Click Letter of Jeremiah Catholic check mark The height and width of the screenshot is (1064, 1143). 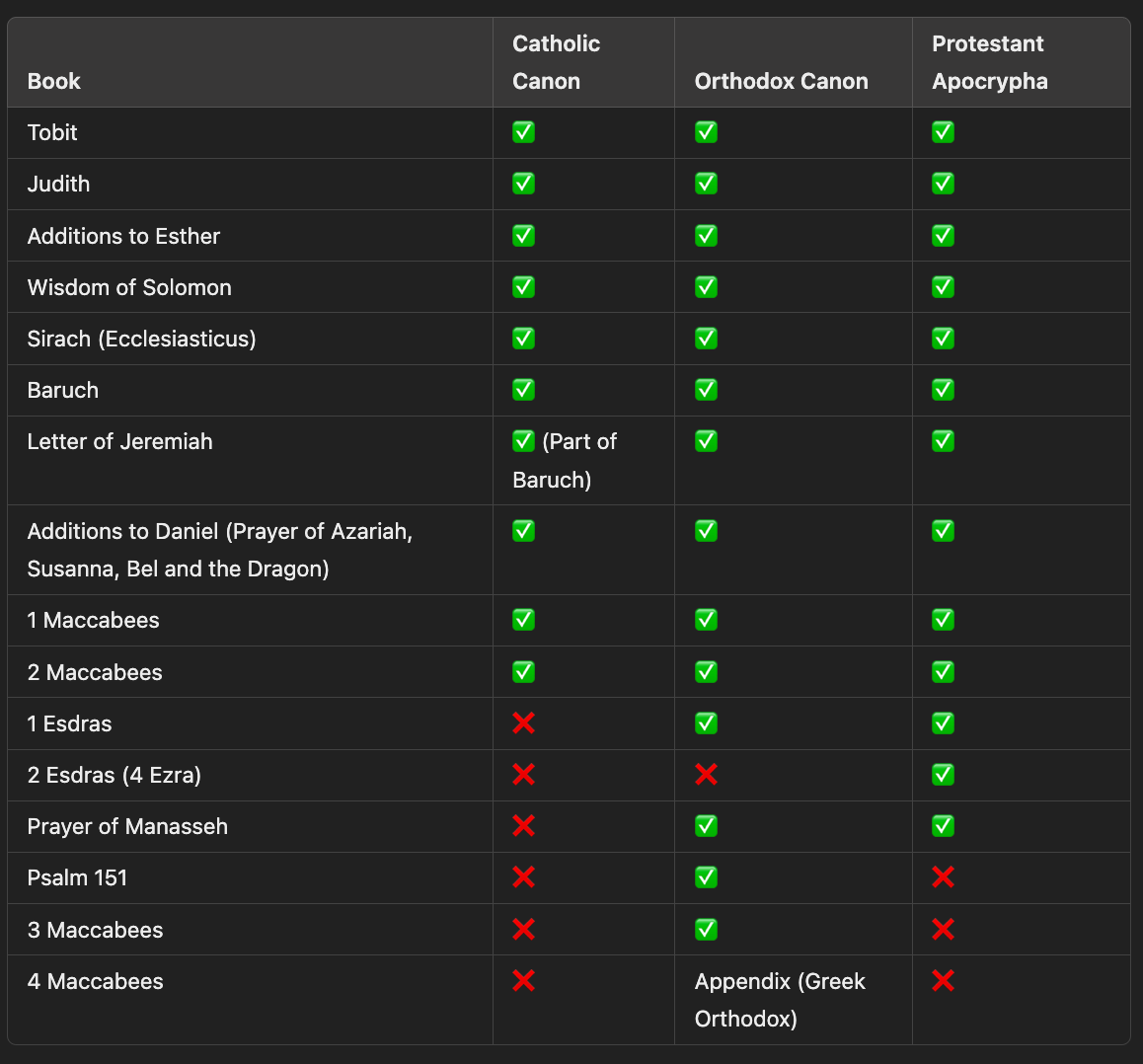(523, 441)
